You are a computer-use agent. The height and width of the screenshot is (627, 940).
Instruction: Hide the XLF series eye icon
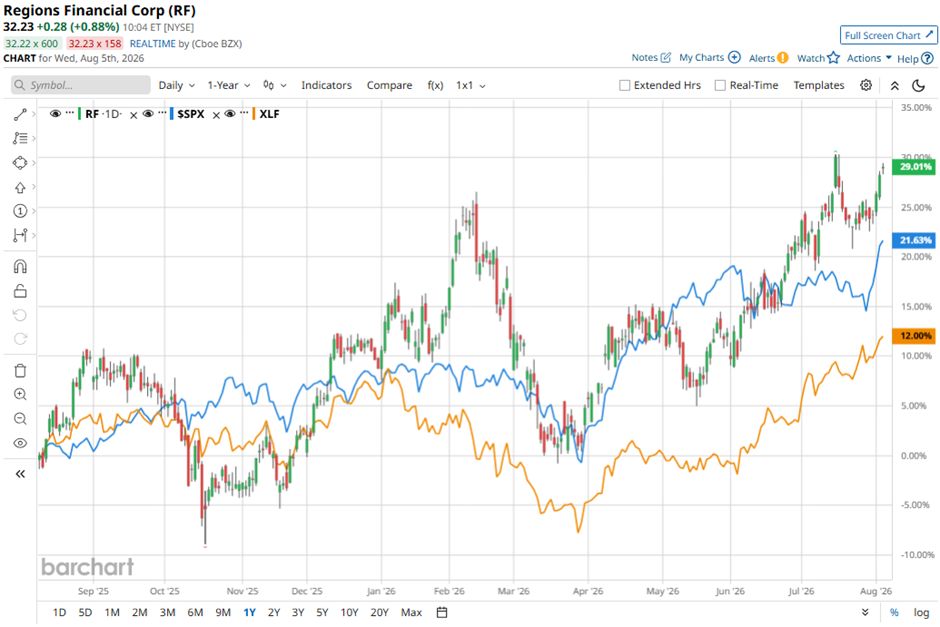pos(230,114)
